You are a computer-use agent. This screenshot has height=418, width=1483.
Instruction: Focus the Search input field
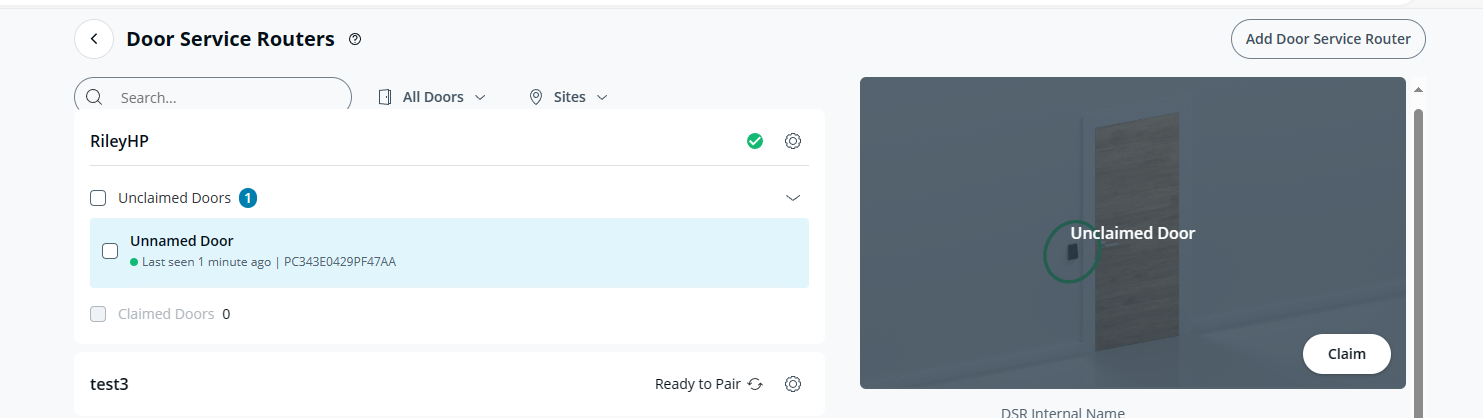click(225, 98)
